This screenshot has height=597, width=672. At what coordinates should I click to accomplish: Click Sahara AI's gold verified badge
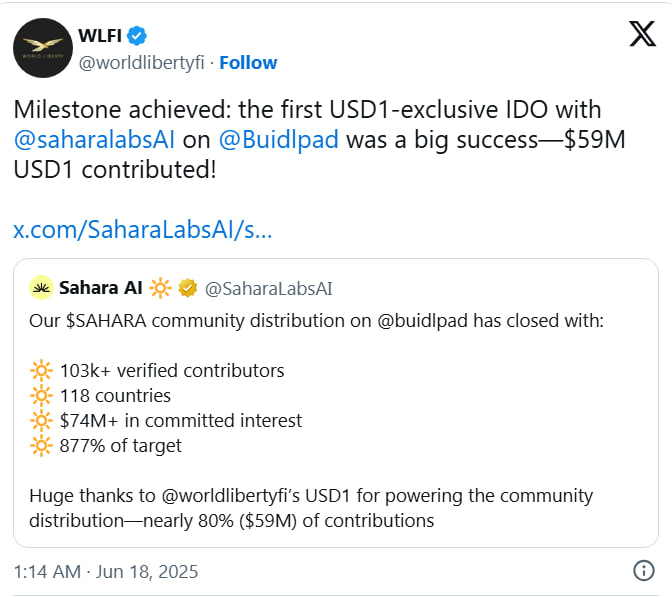click(186, 289)
